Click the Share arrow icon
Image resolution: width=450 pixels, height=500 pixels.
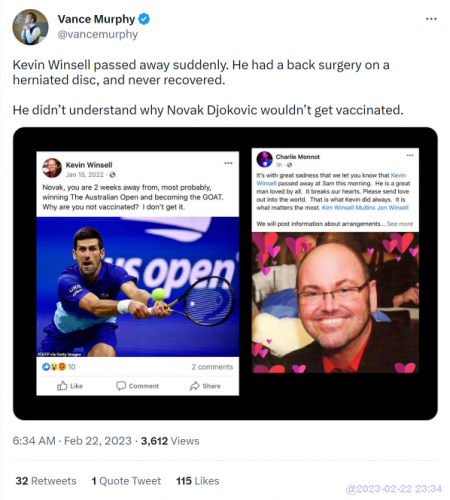[x=195, y=386]
